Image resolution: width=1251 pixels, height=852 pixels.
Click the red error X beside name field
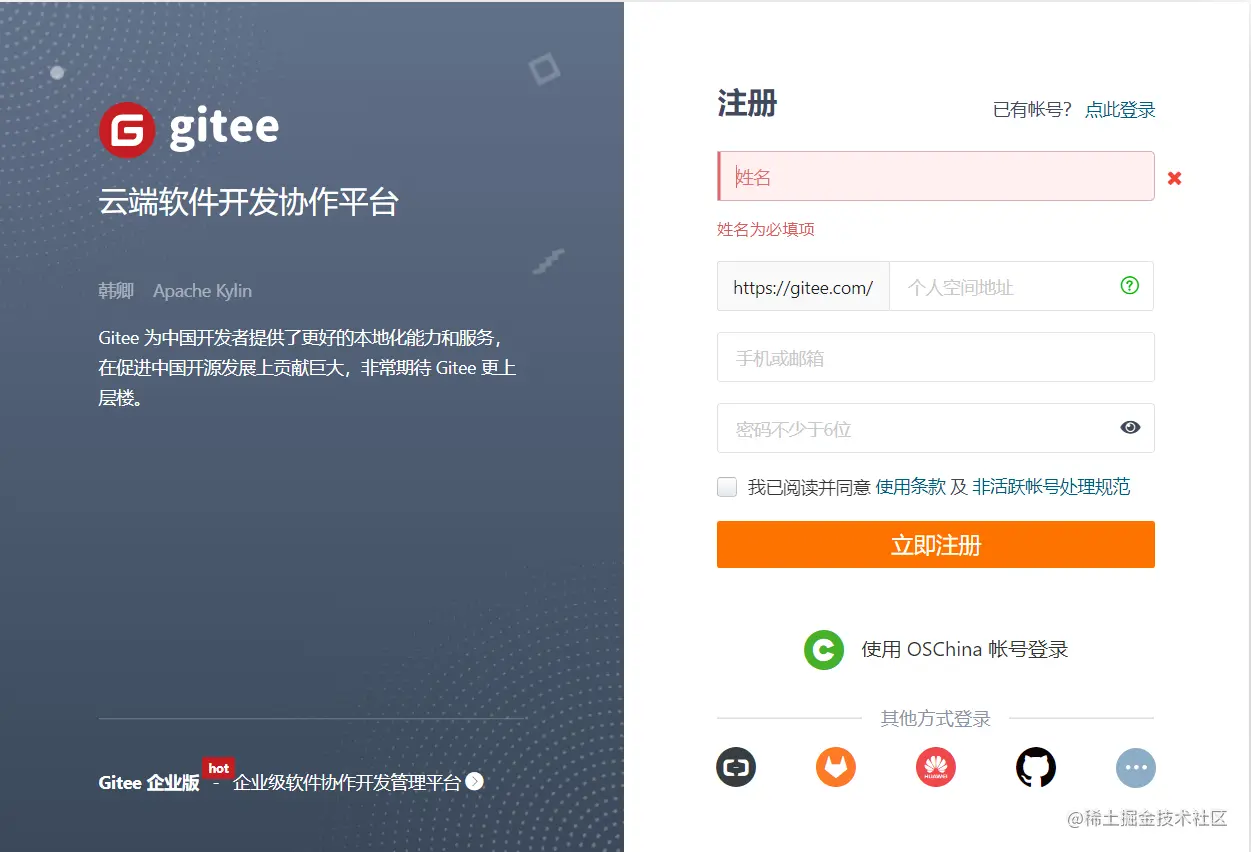pyautogui.click(x=1175, y=178)
